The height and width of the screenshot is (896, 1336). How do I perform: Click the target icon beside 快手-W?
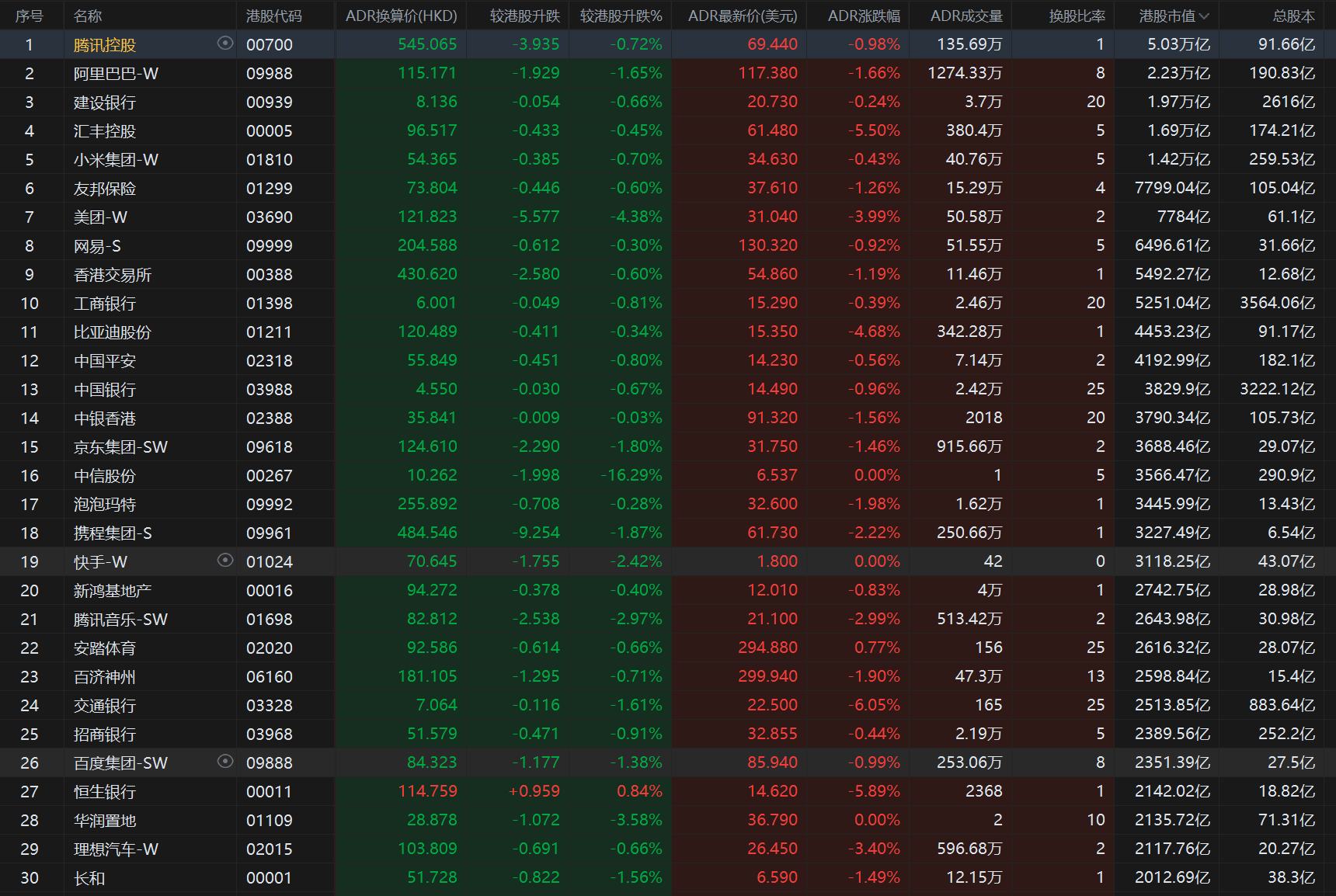(225, 561)
